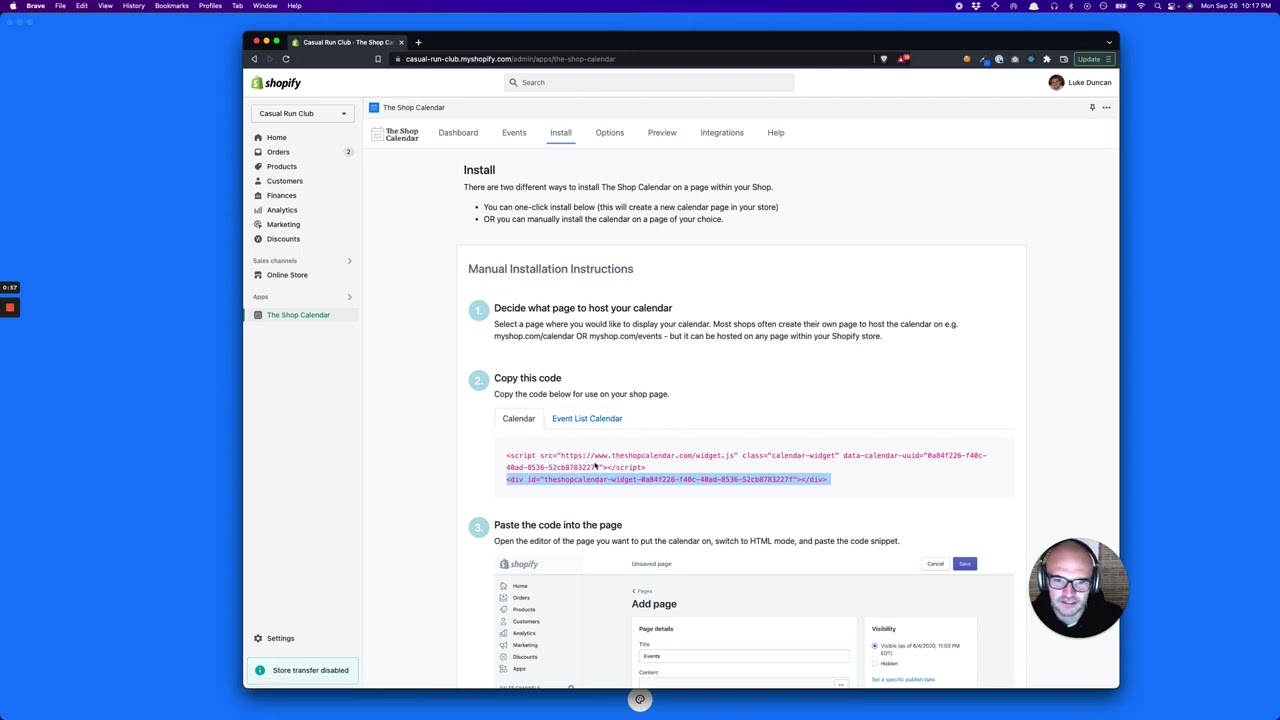The image size is (1280, 720).
Task: Open the View menu in menu bar
Action: point(105,6)
